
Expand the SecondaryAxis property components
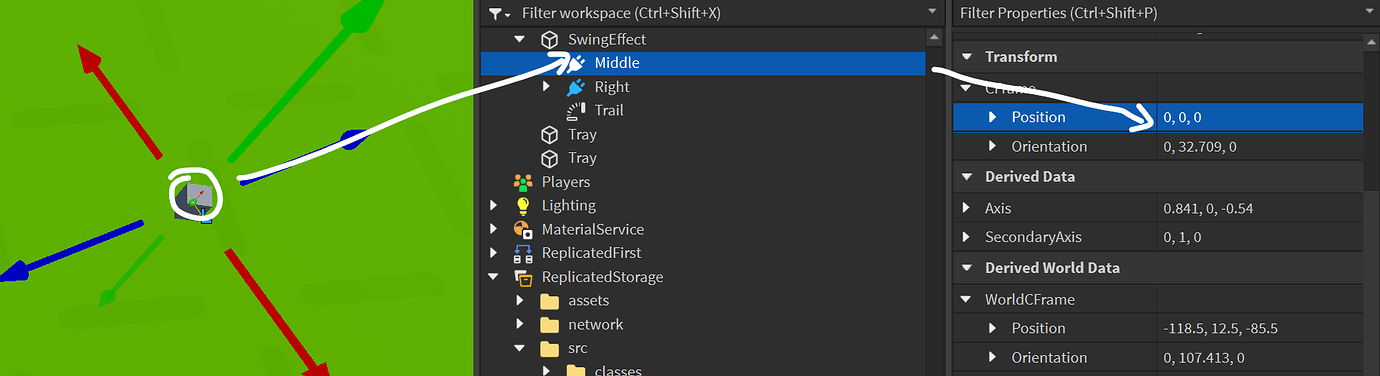point(966,237)
